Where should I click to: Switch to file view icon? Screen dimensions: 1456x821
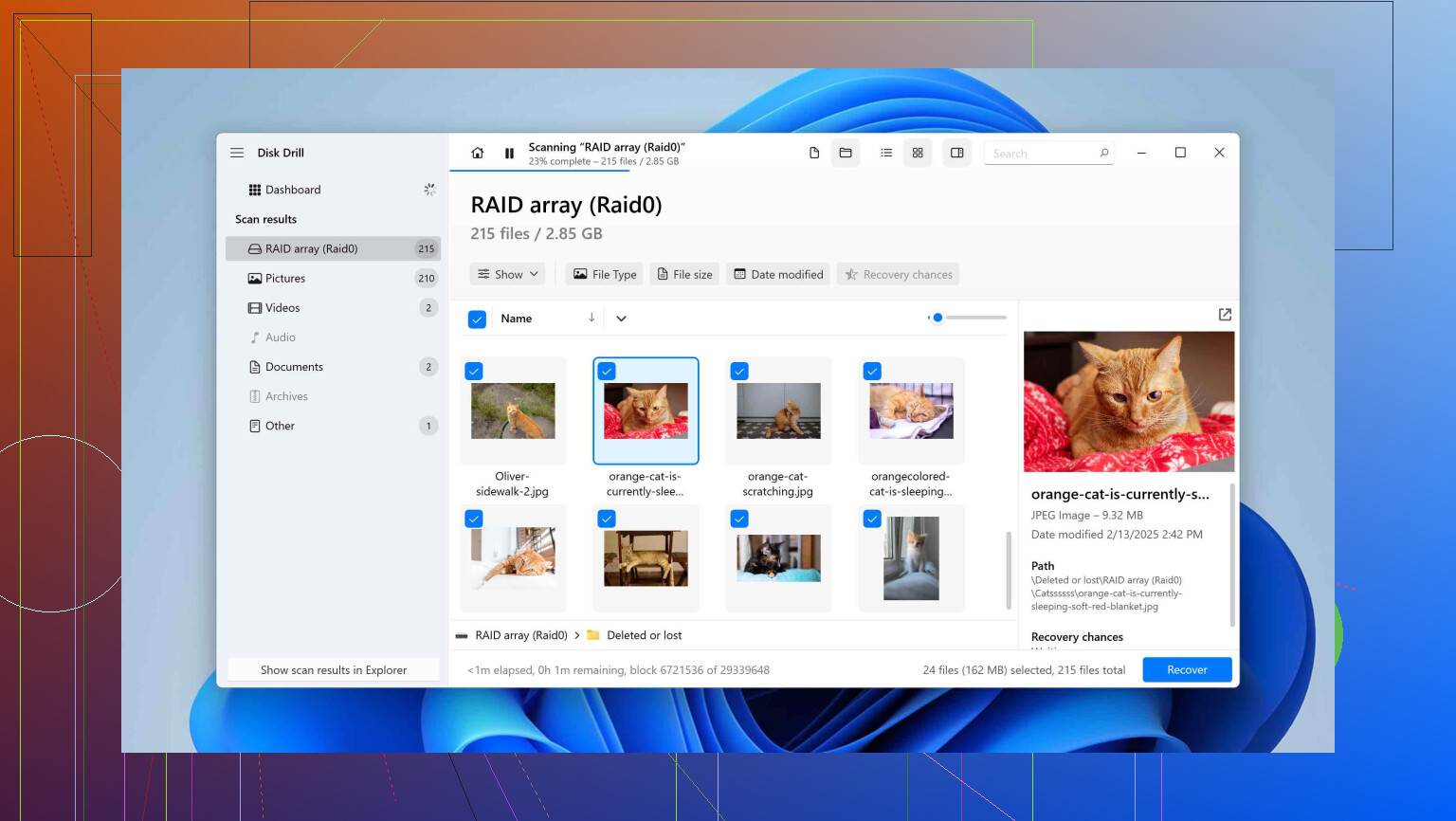pyautogui.click(x=814, y=153)
